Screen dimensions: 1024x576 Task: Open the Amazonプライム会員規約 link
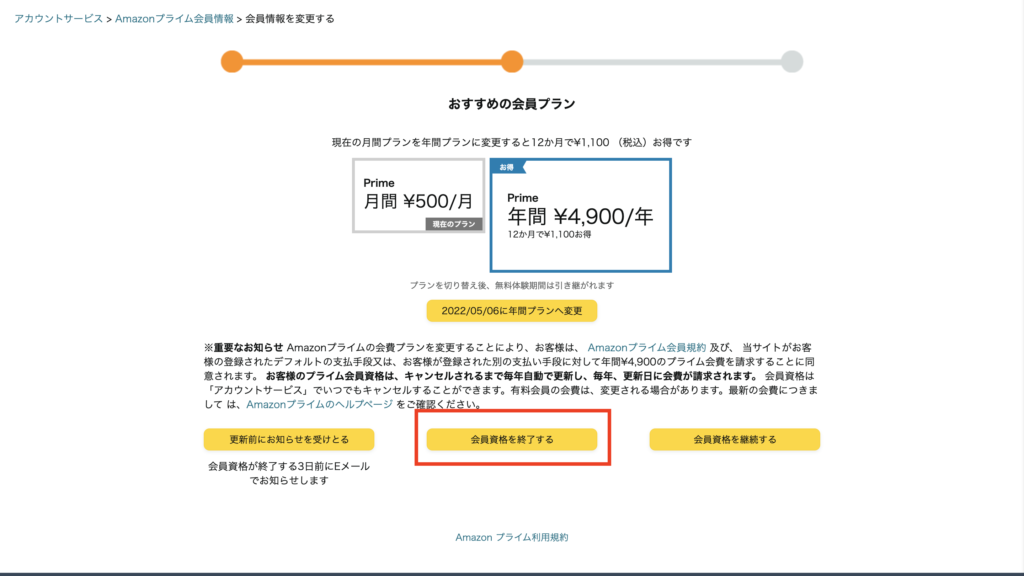pos(647,347)
